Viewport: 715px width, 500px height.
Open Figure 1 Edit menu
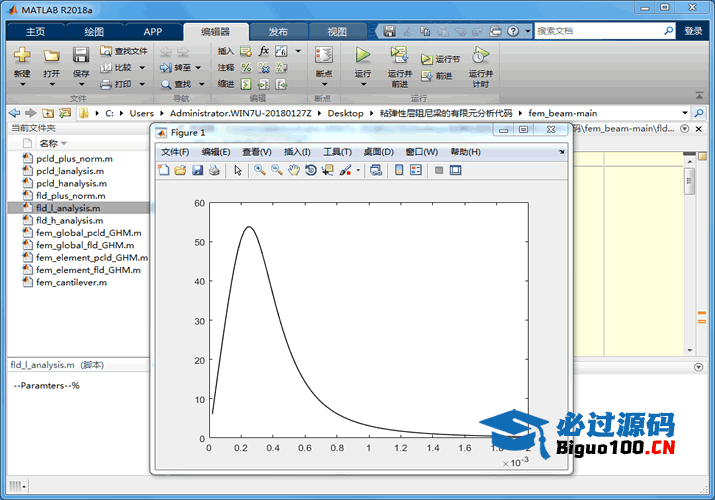click(216, 152)
